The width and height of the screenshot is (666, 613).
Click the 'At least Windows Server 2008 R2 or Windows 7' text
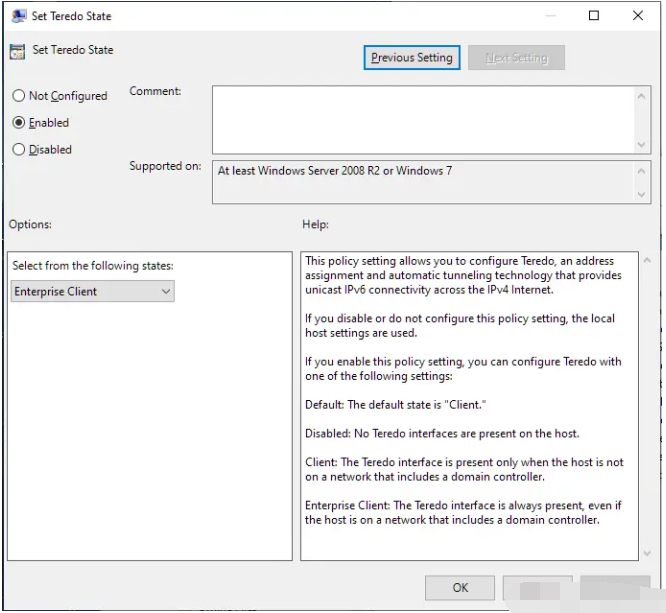[335, 171]
